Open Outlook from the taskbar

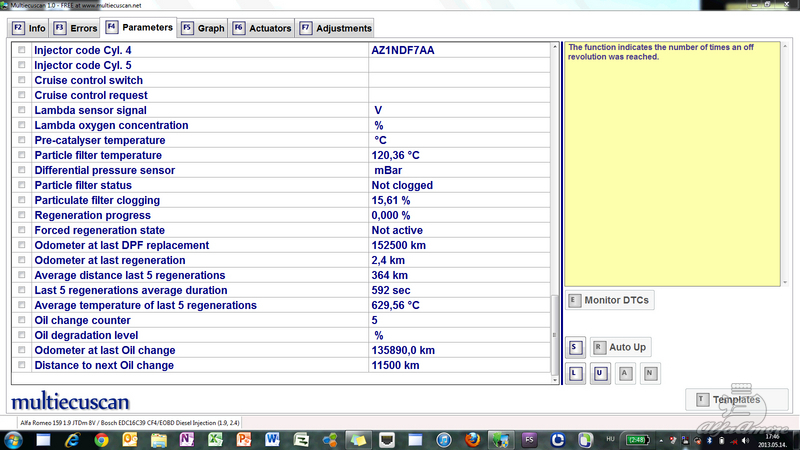coord(130,440)
